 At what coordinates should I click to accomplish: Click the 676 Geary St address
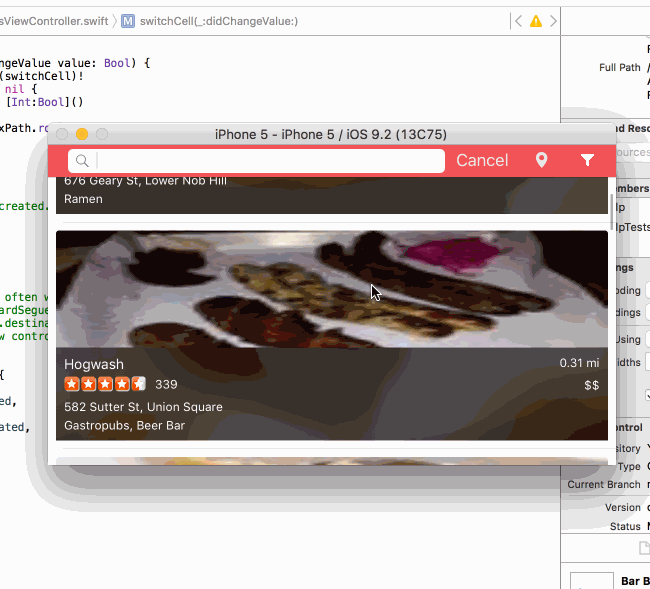coord(146,181)
